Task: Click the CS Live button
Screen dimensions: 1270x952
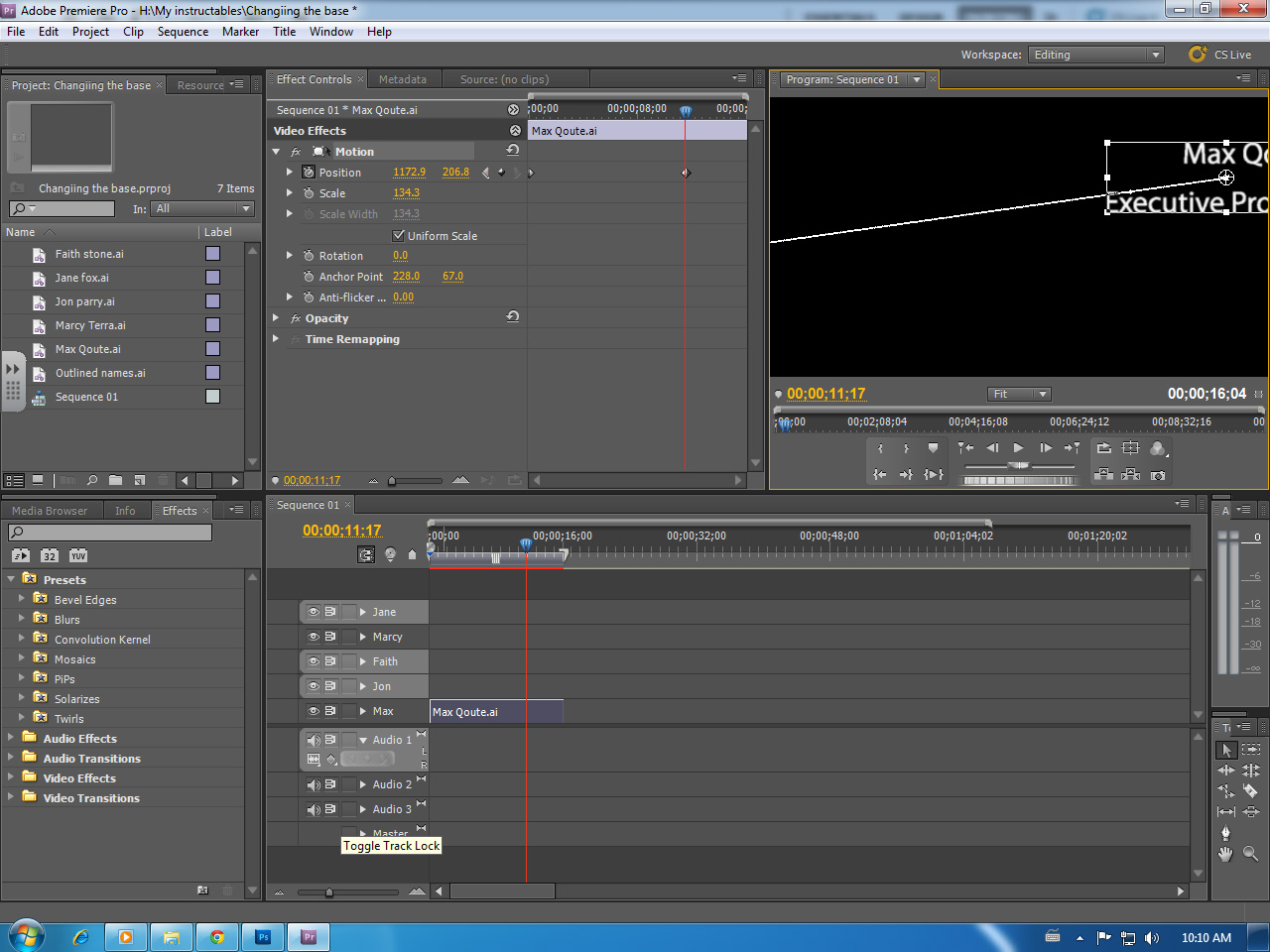Action: [1220, 55]
